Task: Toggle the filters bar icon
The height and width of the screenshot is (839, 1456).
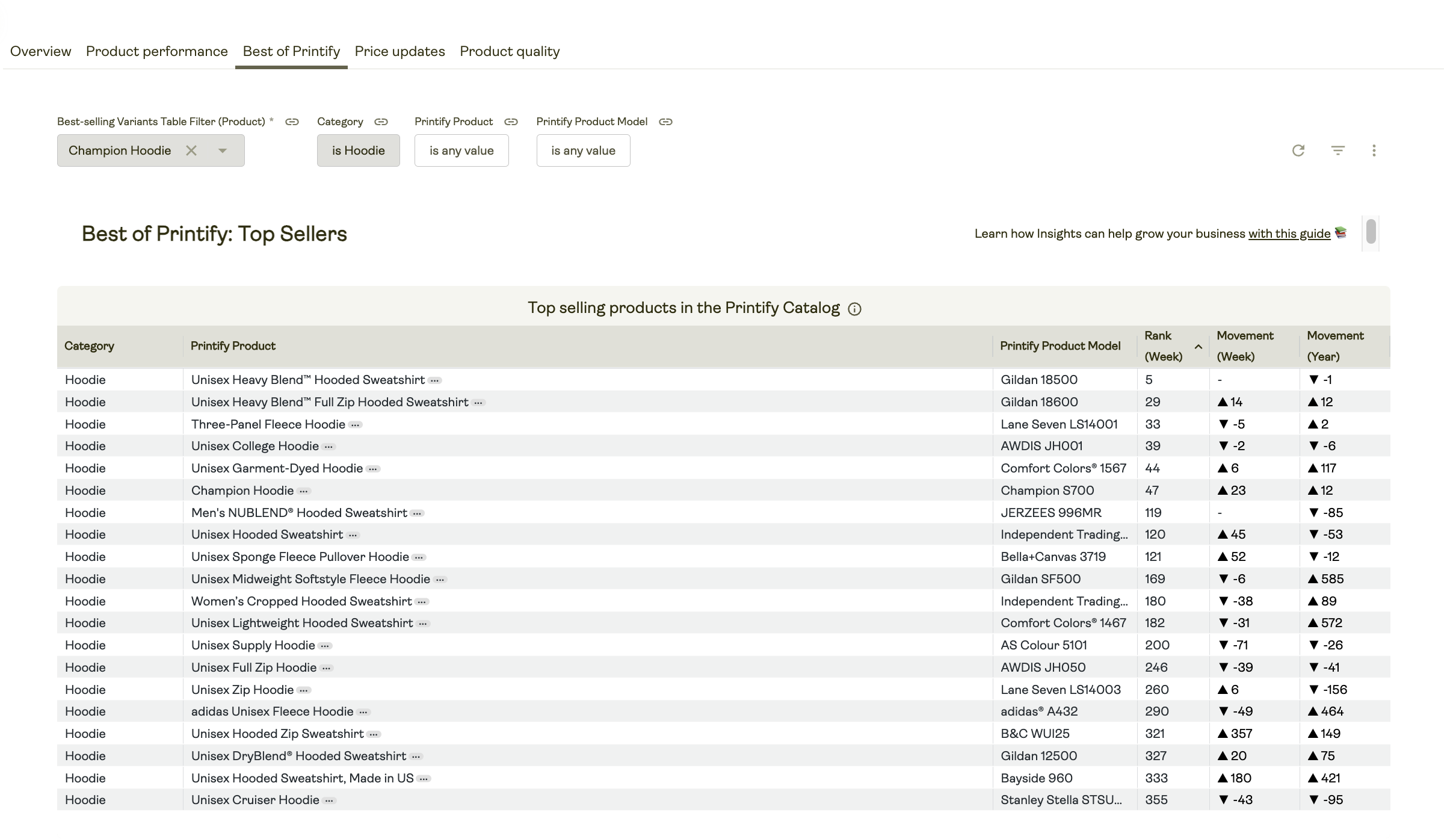Action: [1337, 150]
